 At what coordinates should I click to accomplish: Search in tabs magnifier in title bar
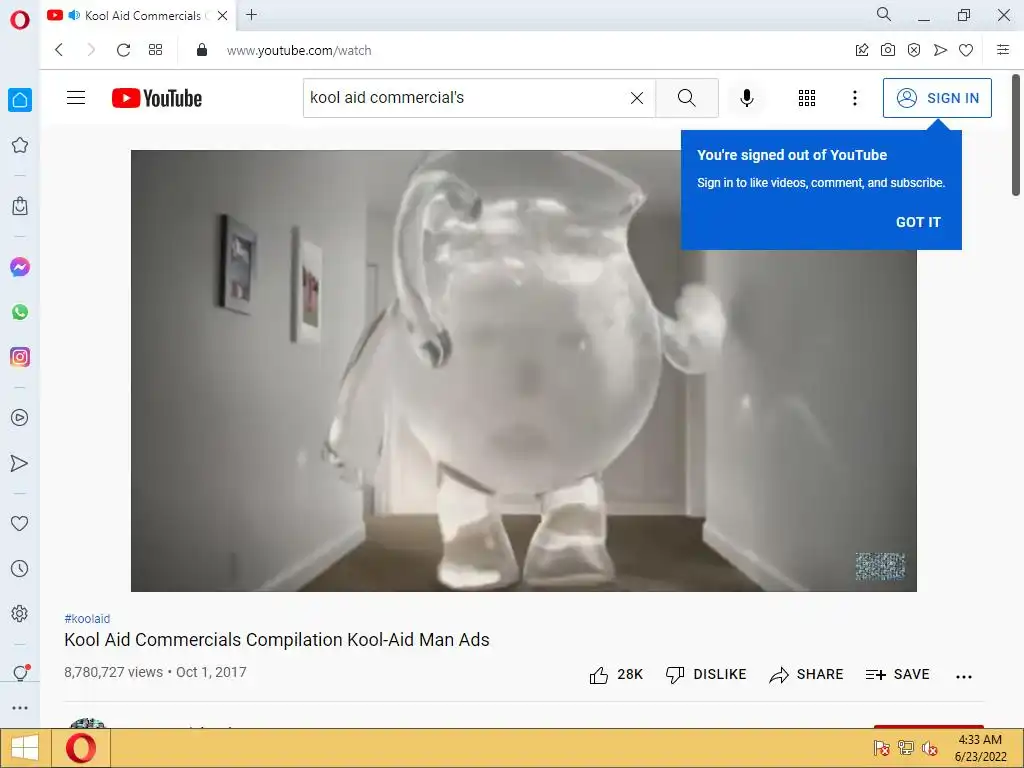point(884,14)
